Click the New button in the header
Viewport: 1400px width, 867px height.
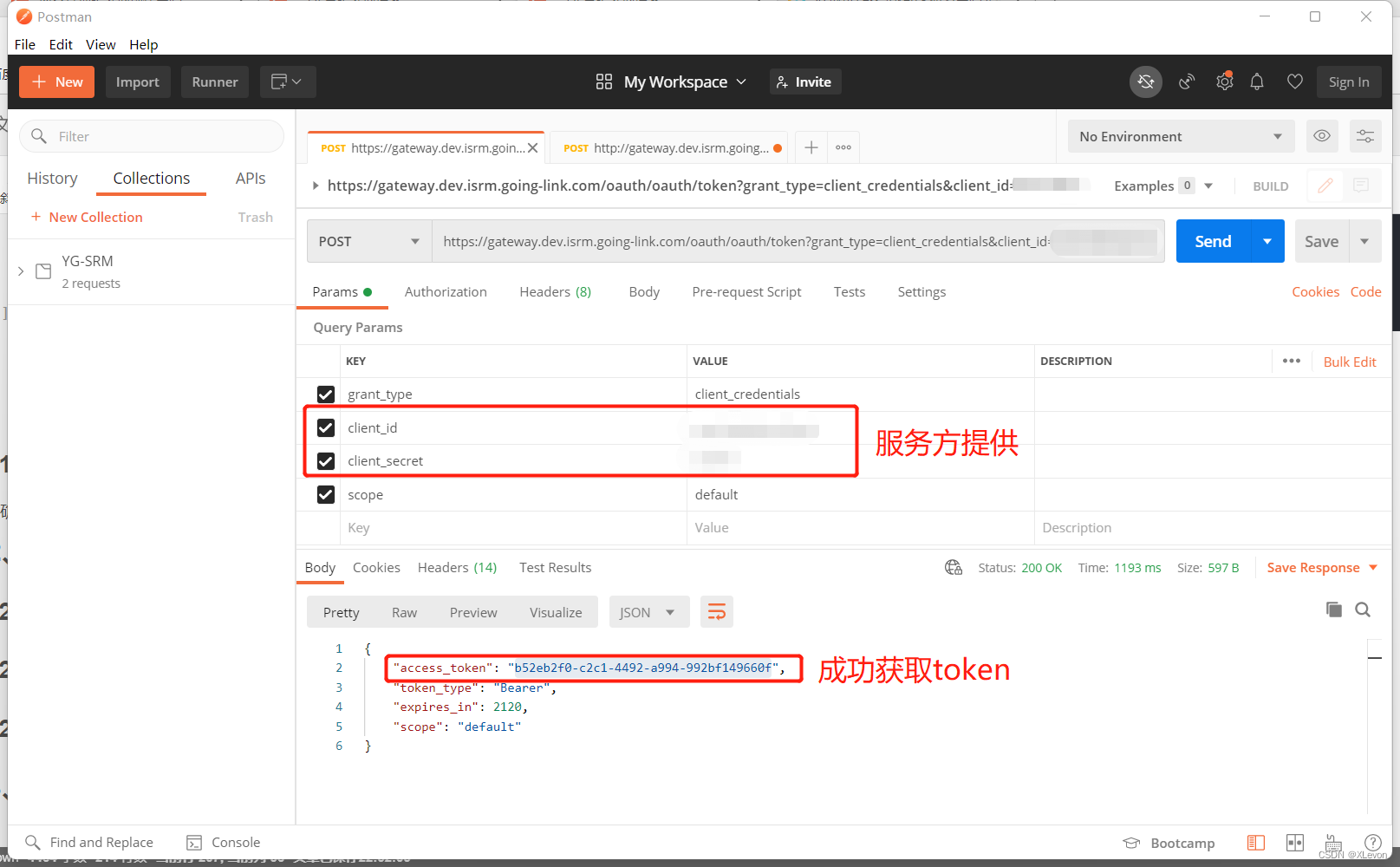[x=56, y=81]
